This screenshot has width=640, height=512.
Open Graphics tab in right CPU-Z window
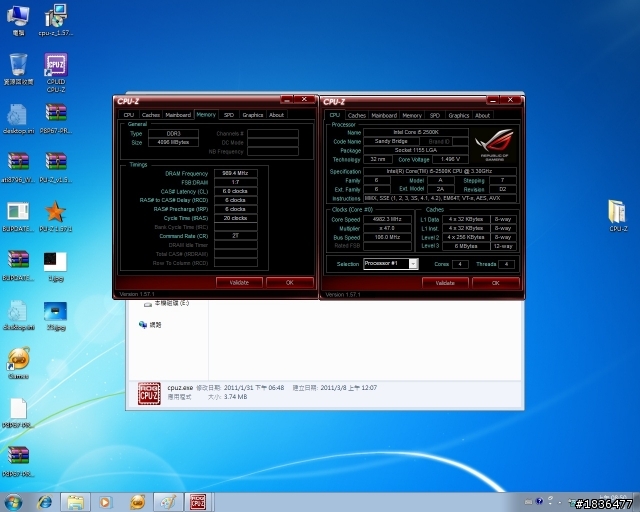(x=459, y=116)
